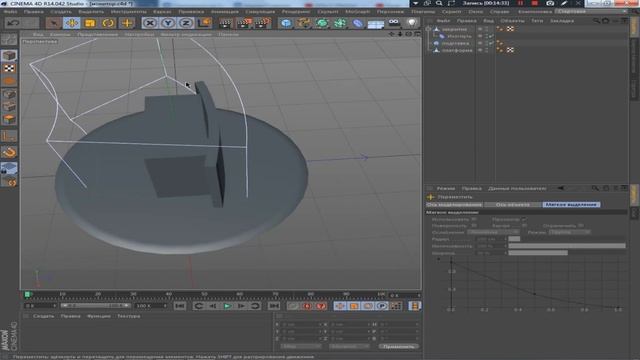Viewport: 640px width, 360px height.
Task: Render the active view
Action: pos(226,23)
